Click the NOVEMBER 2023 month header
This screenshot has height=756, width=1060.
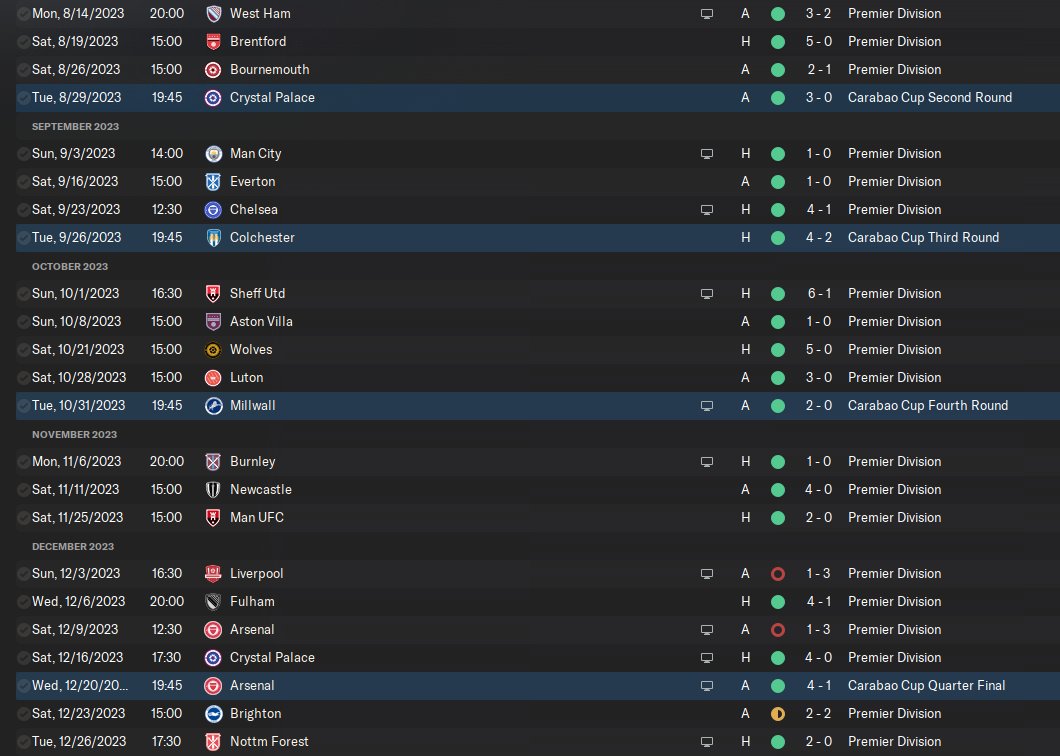coord(74,434)
